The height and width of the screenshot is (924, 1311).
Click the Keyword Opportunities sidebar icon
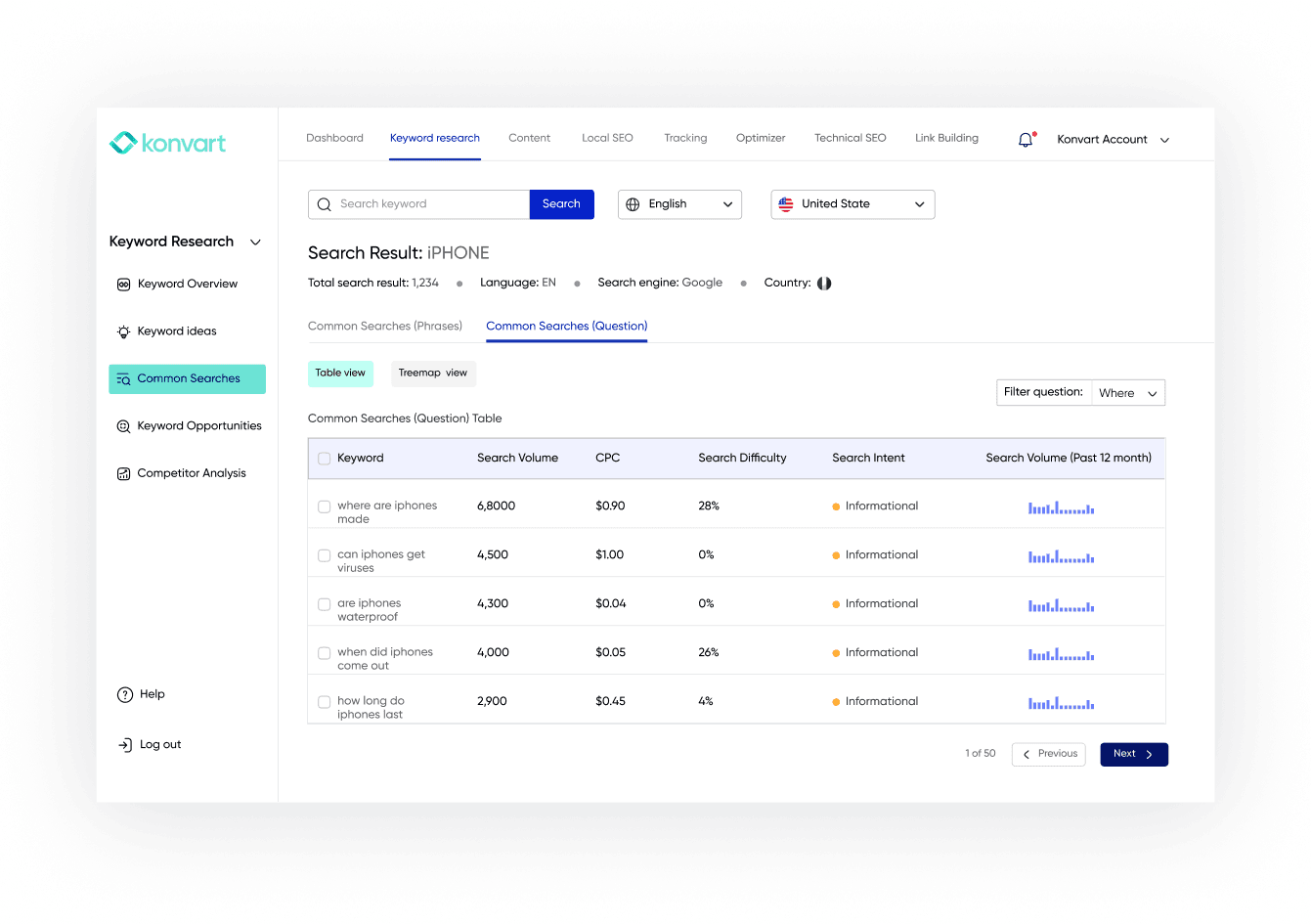click(x=123, y=426)
